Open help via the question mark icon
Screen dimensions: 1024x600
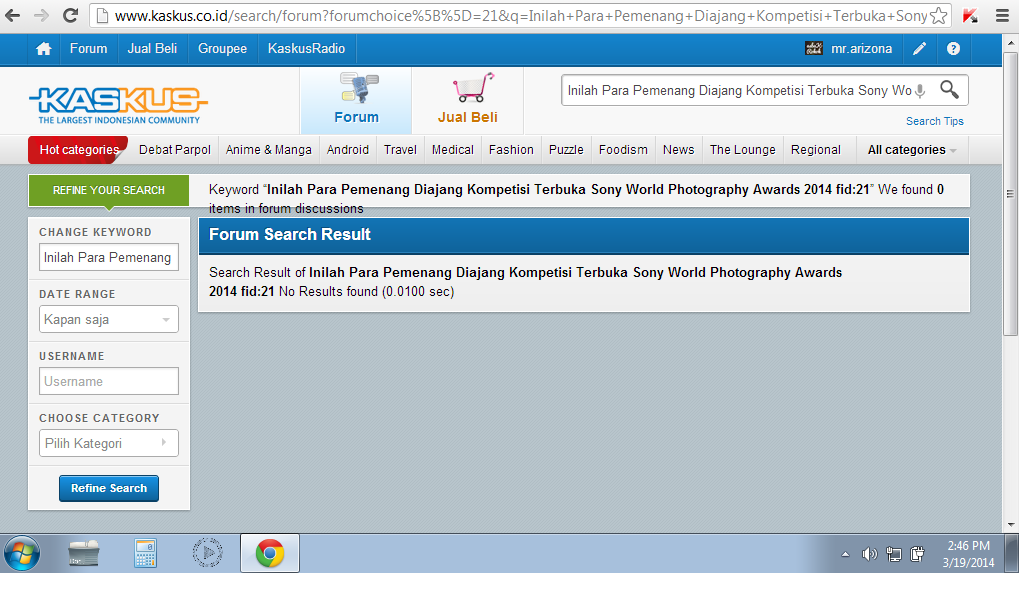pos(953,49)
